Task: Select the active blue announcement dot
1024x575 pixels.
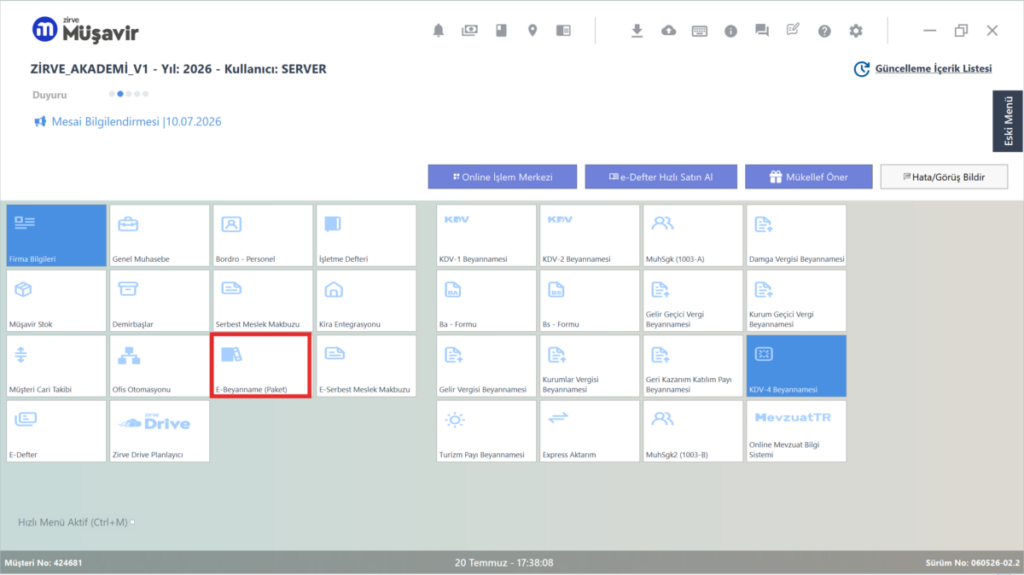Action: pyautogui.click(x=120, y=94)
